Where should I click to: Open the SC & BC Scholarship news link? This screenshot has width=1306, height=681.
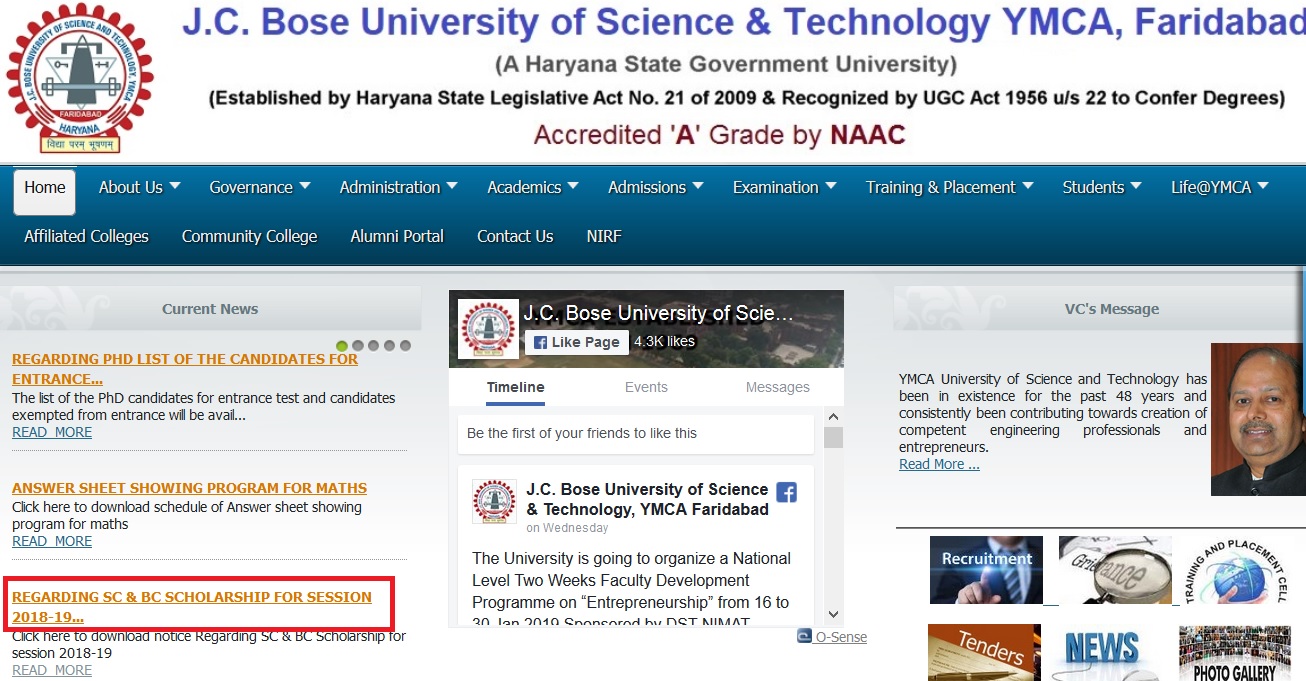pos(192,606)
